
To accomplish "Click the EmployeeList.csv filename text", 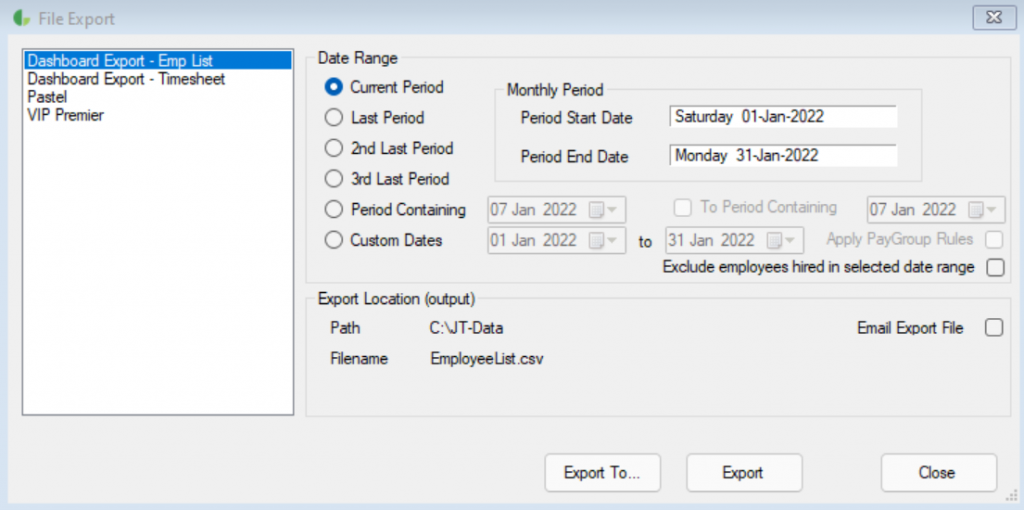I will [x=487, y=359].
